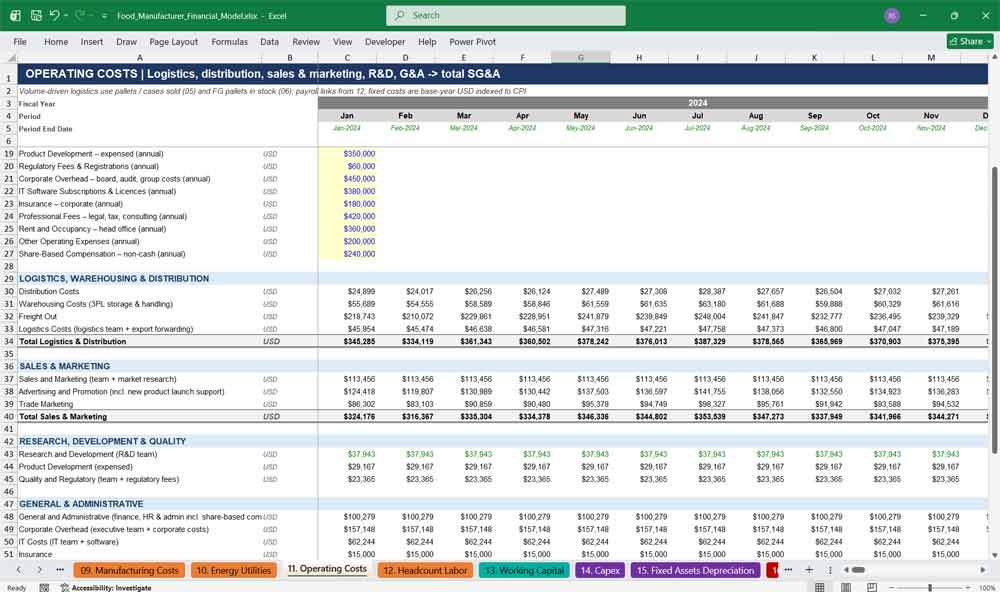Select the GENERAL & ADMINISTRATIVE section header
Viewport: 1000px width, 592px height.
pyautogui.click(x=81, y=504)
